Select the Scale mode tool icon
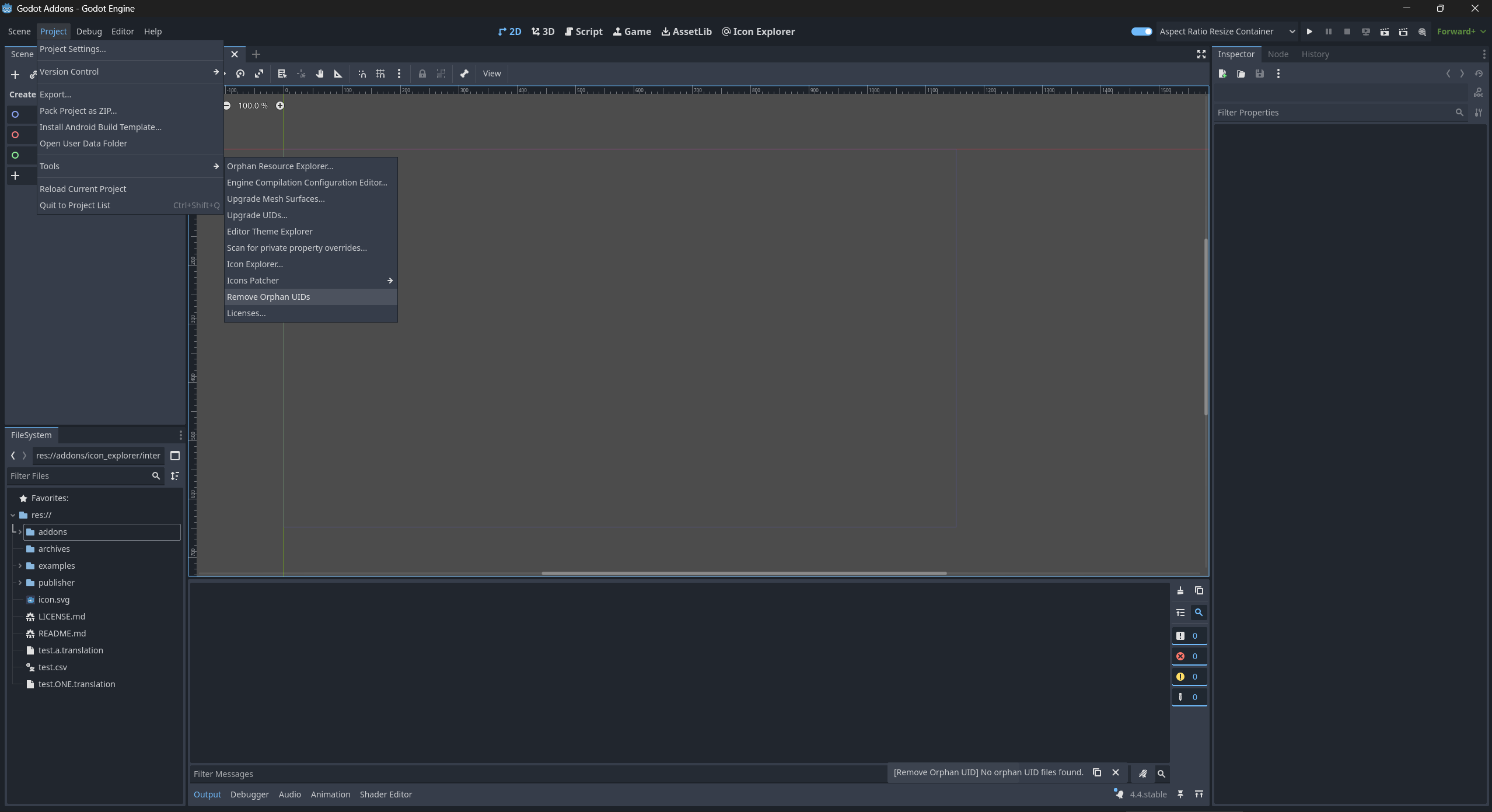The height and width of the screenshot is (812, 1492). 259,73
